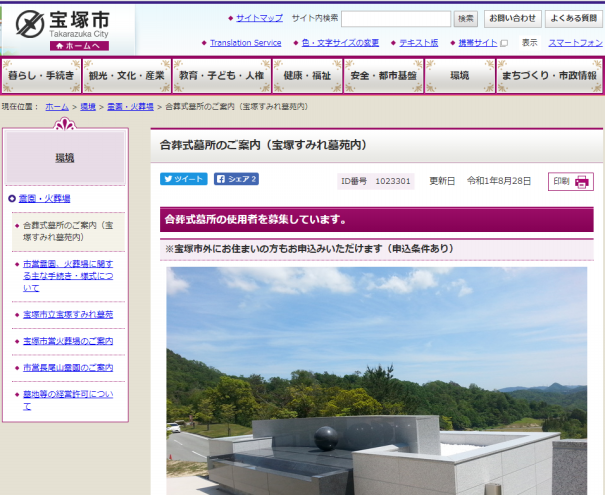This screenshot has width=605, height=495.
Task: Click the Takarazuka City logo
Action: [x=63, y=24]
